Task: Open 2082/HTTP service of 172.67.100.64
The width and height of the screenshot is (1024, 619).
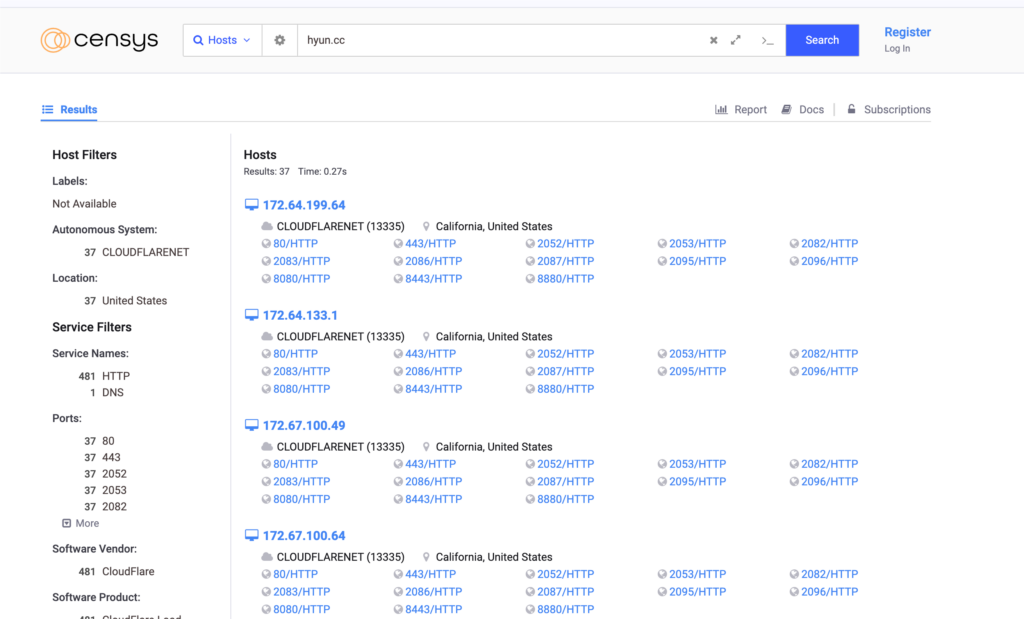Action: point(829,575)
